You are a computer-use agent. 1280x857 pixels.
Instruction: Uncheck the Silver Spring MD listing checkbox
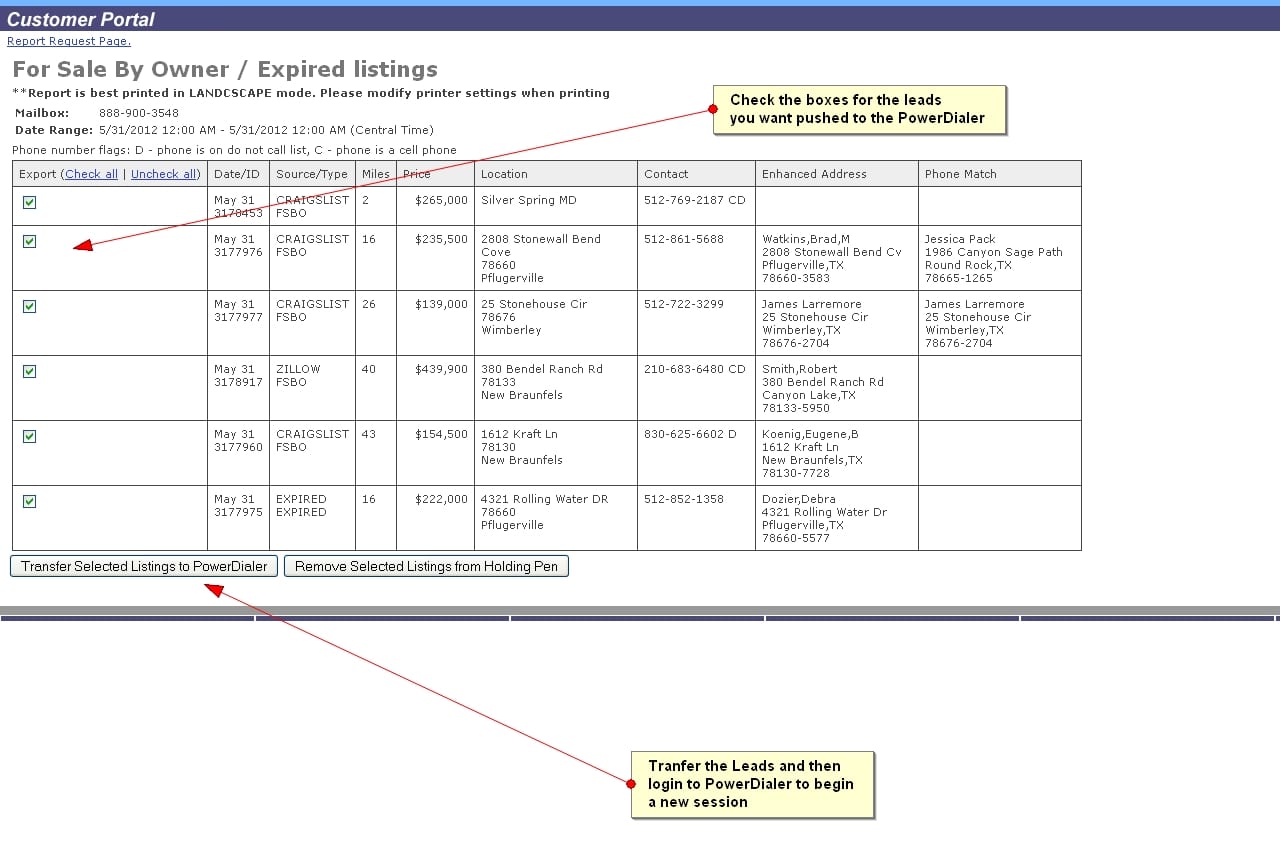click(x=29, y=202)
